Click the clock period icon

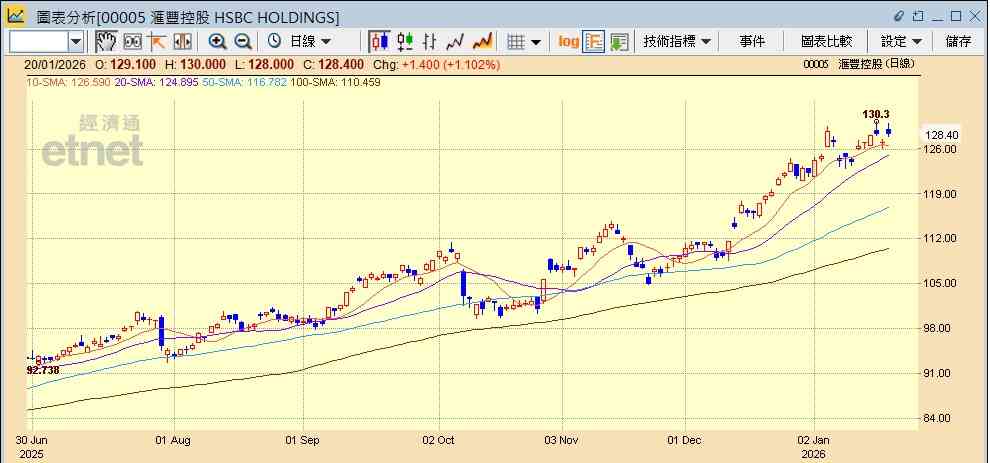275,42
